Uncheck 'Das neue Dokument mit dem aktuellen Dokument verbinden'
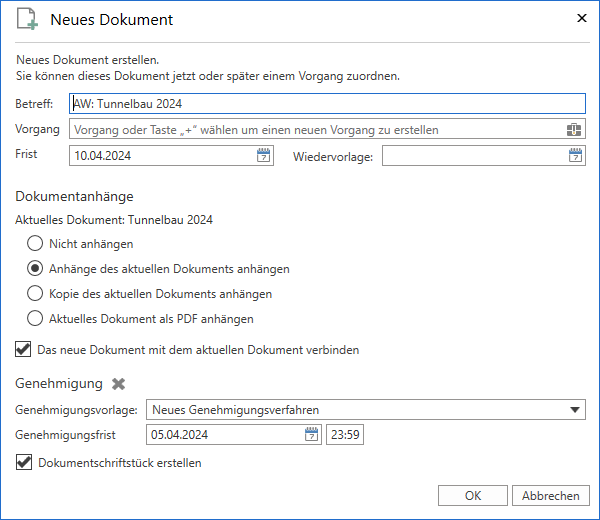Viewport: 600px width, 520px height. tap(23, 350)
